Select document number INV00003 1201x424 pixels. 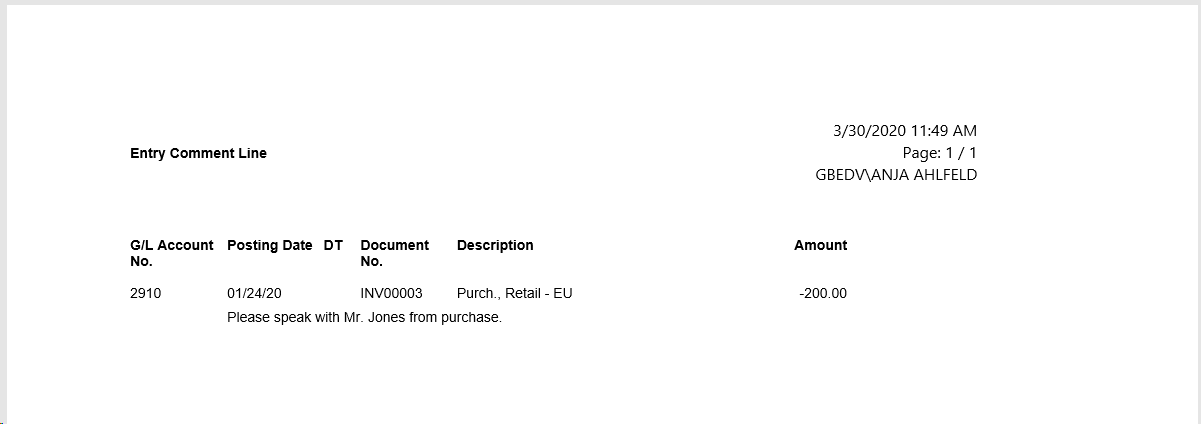[391, 294]
